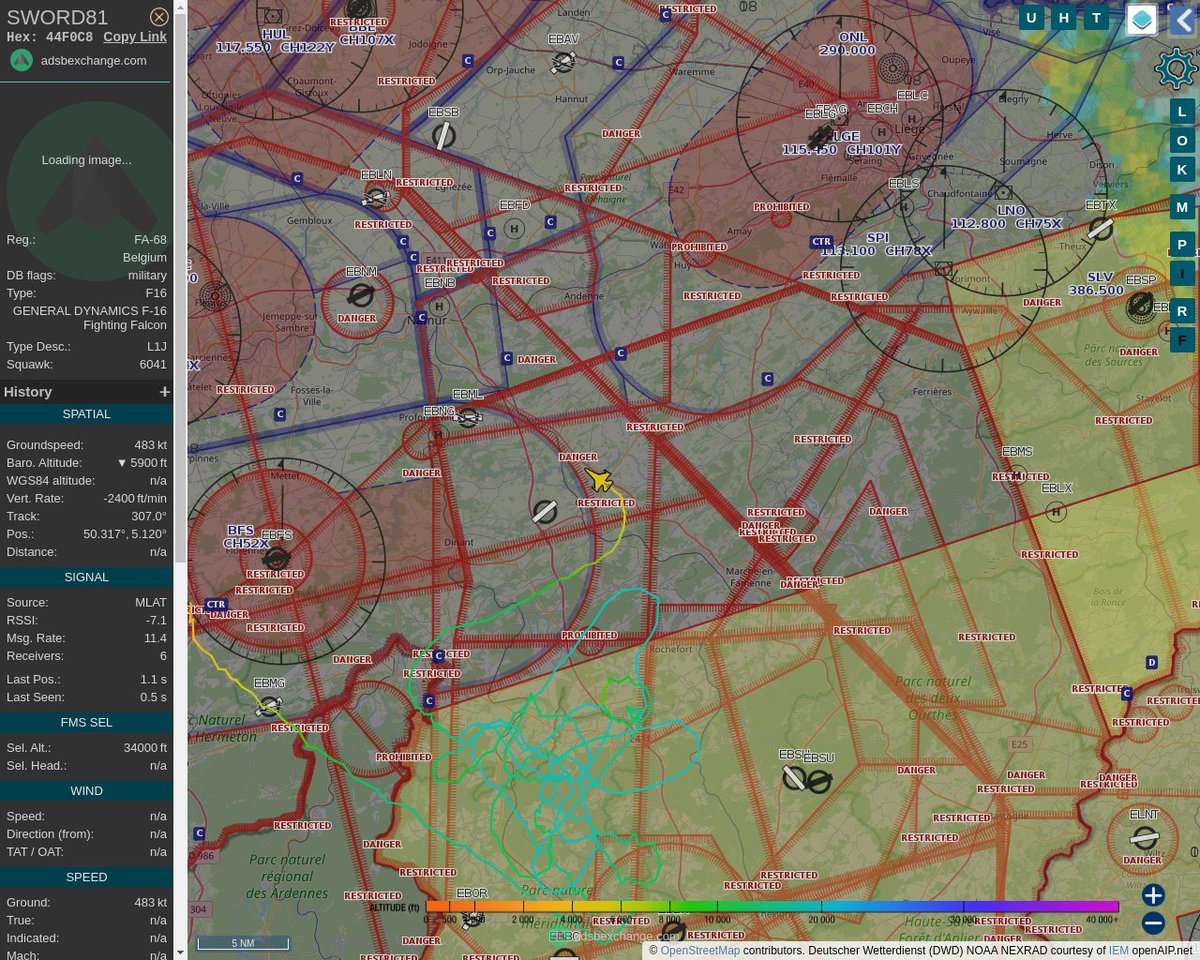Click the P sidebar button
The width and height of the screenshot is (1200, 960).
pos(1182,244)
